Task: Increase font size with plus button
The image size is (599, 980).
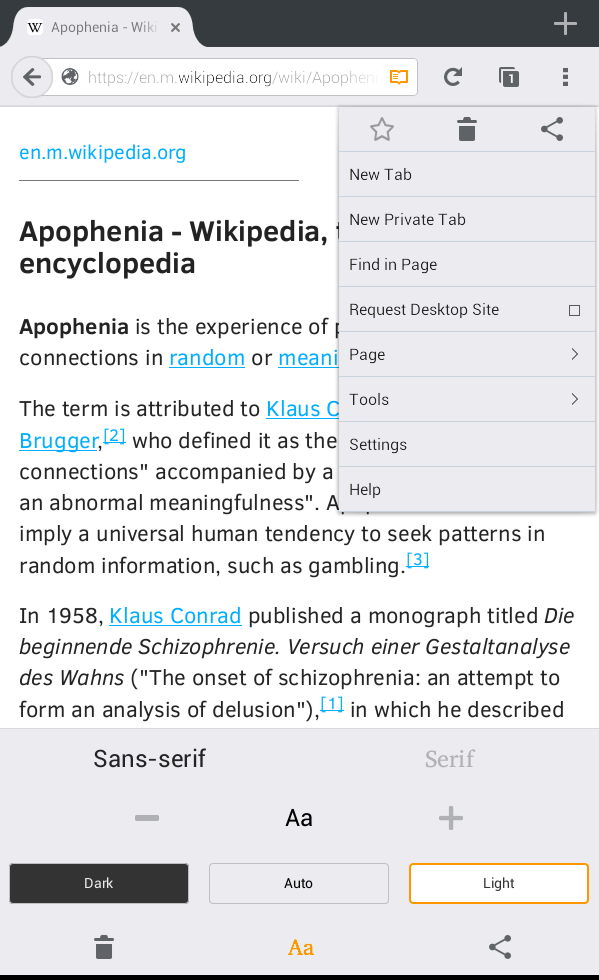Action: (x=451, y=818)
